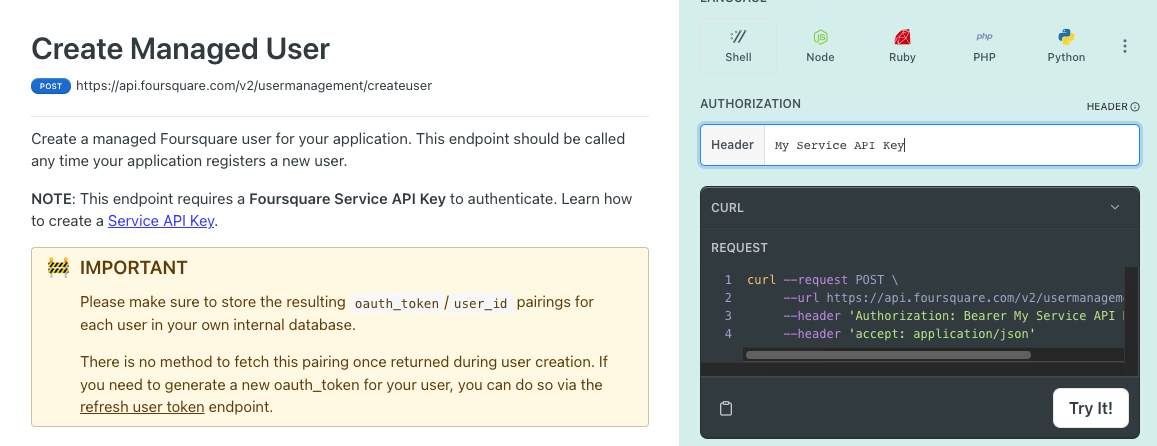Click the Try It! button

point(1091,408)
